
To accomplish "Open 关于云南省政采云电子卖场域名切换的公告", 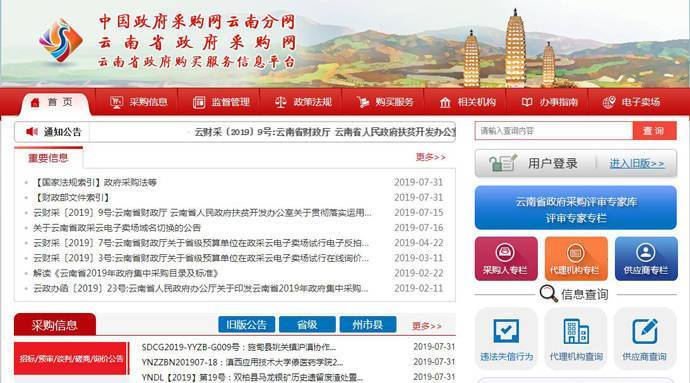I will click(117, 228).
